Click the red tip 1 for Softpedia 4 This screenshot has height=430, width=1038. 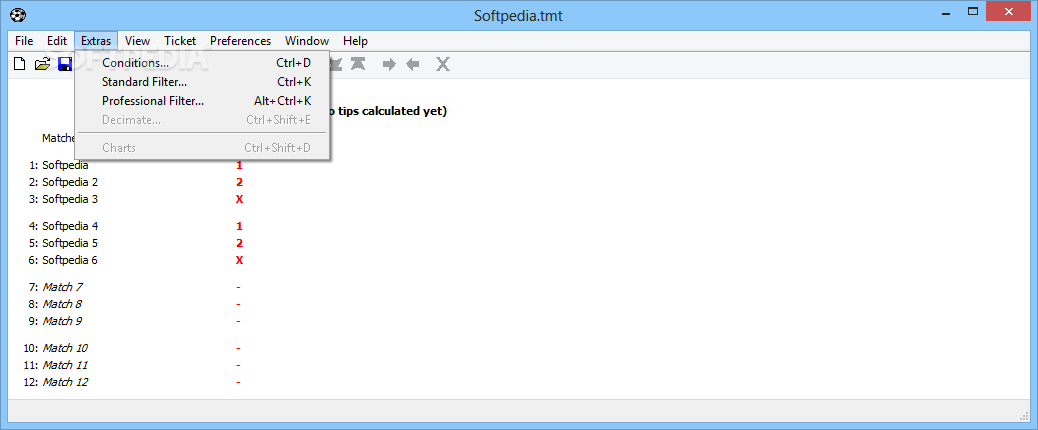239,226
